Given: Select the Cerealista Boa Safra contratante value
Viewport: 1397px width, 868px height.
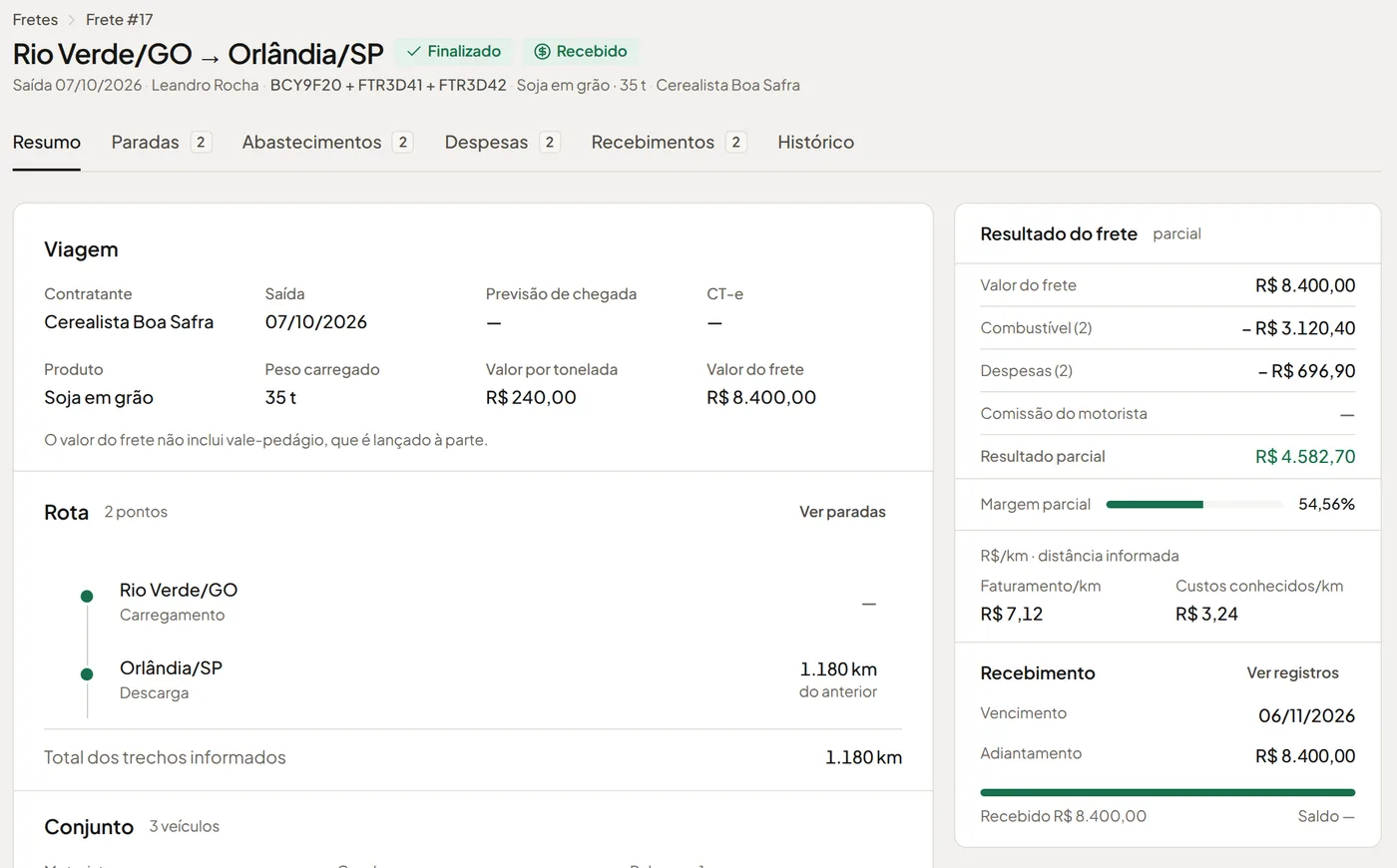Looking at the screenshot, I should click(129, 322).
